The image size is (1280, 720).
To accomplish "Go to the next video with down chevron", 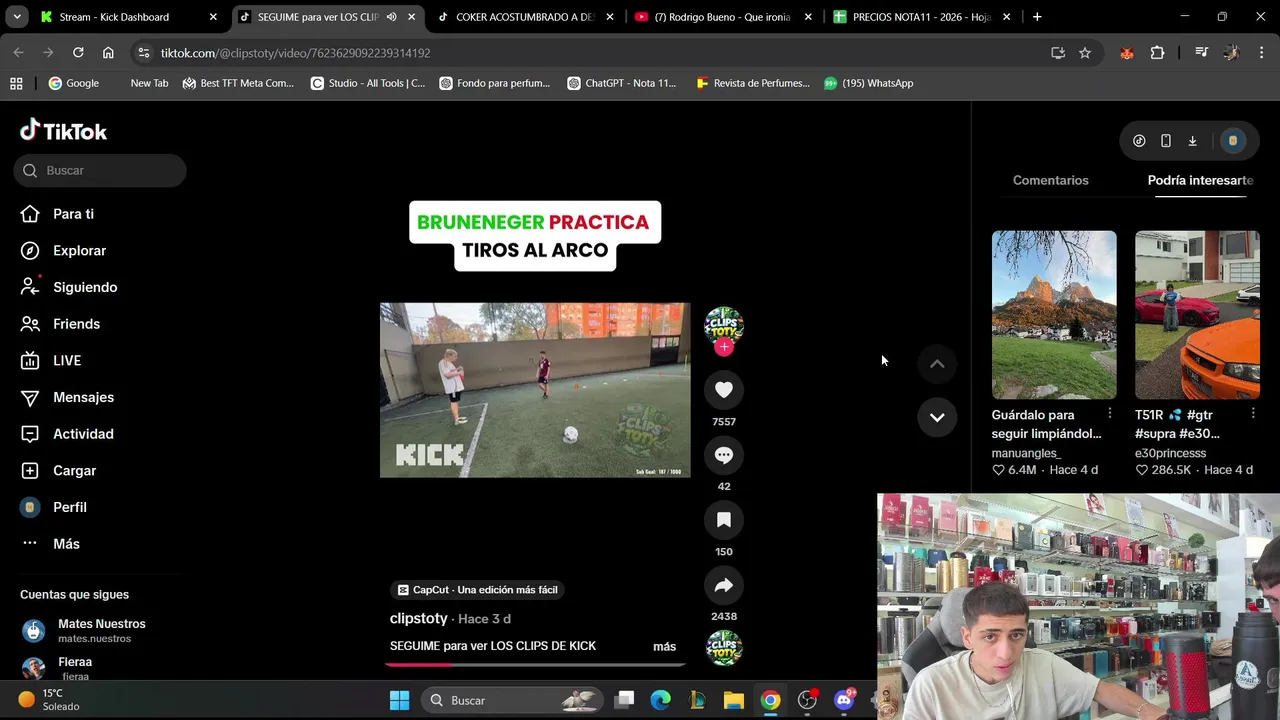I will pyautogui.click(x=937, y=417).
